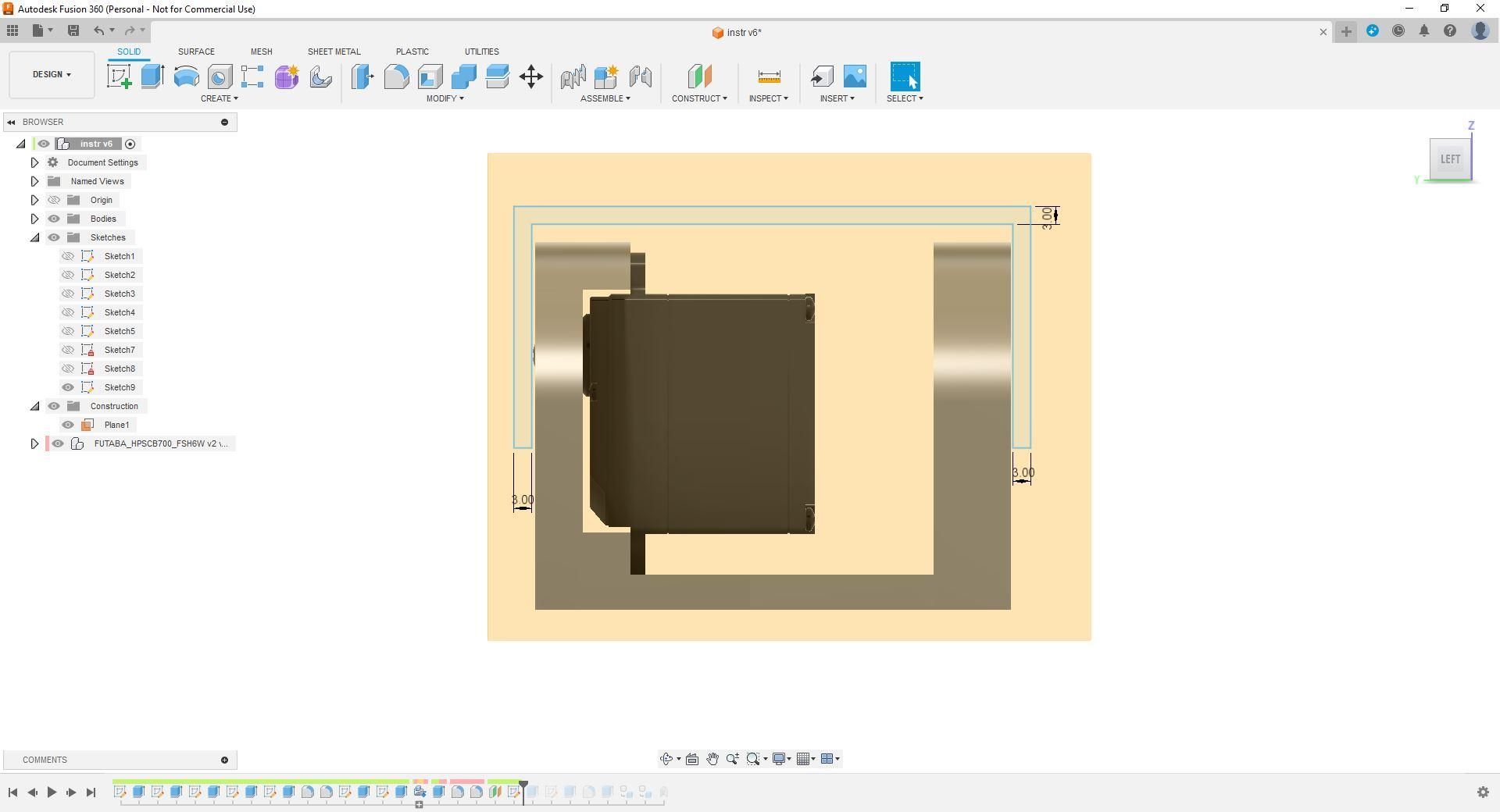
Task: Select the Create Sketch tool
Action: point(119,77)
